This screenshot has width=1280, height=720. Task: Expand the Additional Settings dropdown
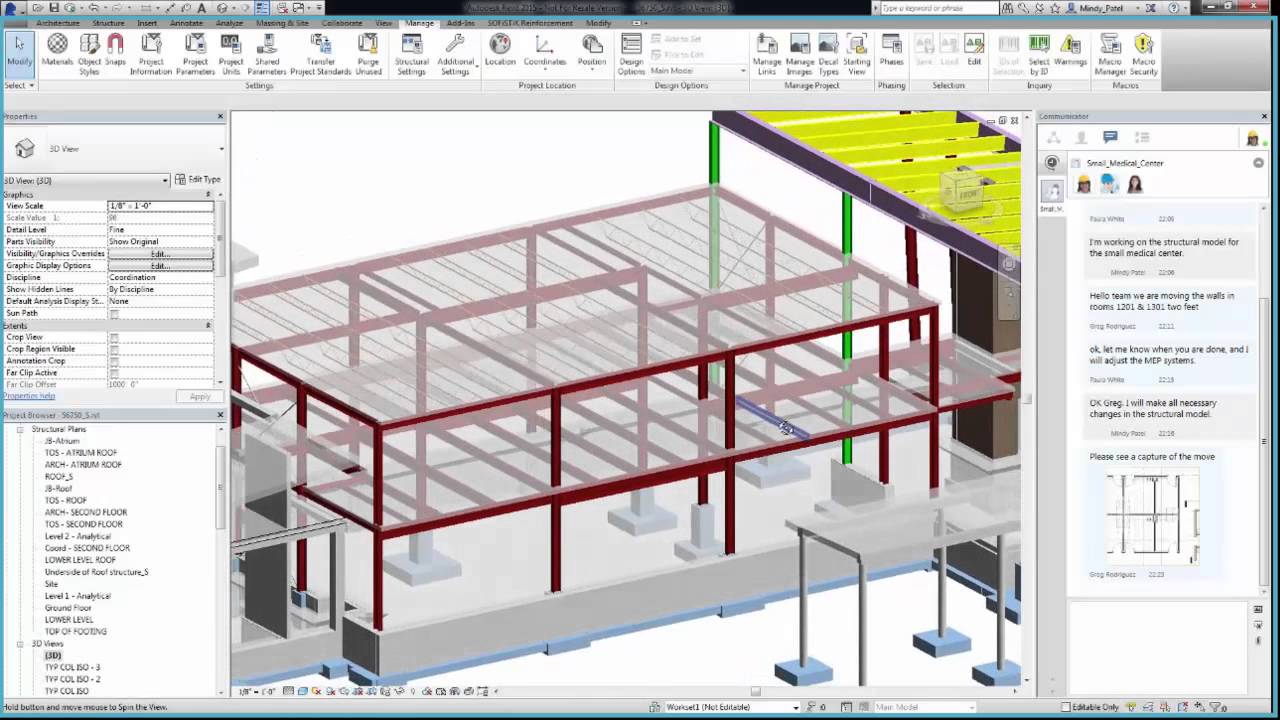click(455, 53)
